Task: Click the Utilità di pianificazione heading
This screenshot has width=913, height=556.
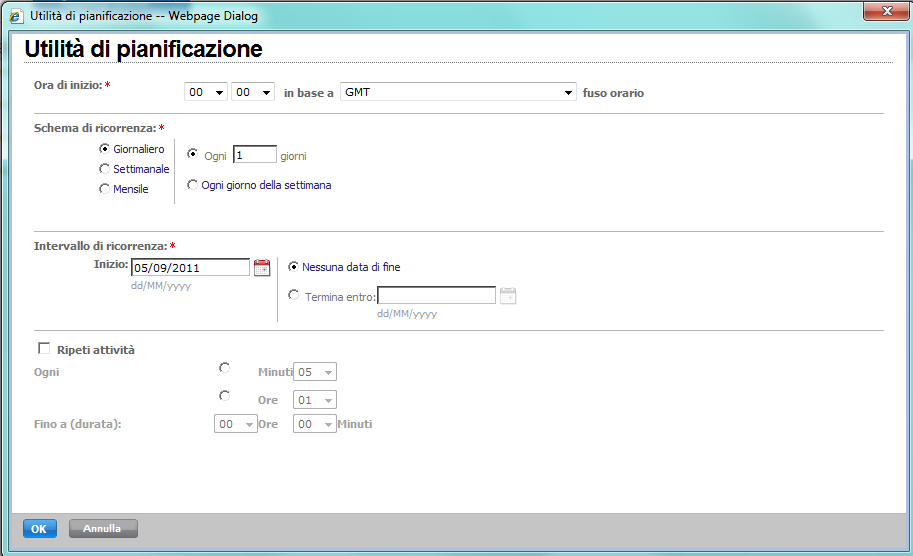Action: pyautogui.click(x=143, y=49)
